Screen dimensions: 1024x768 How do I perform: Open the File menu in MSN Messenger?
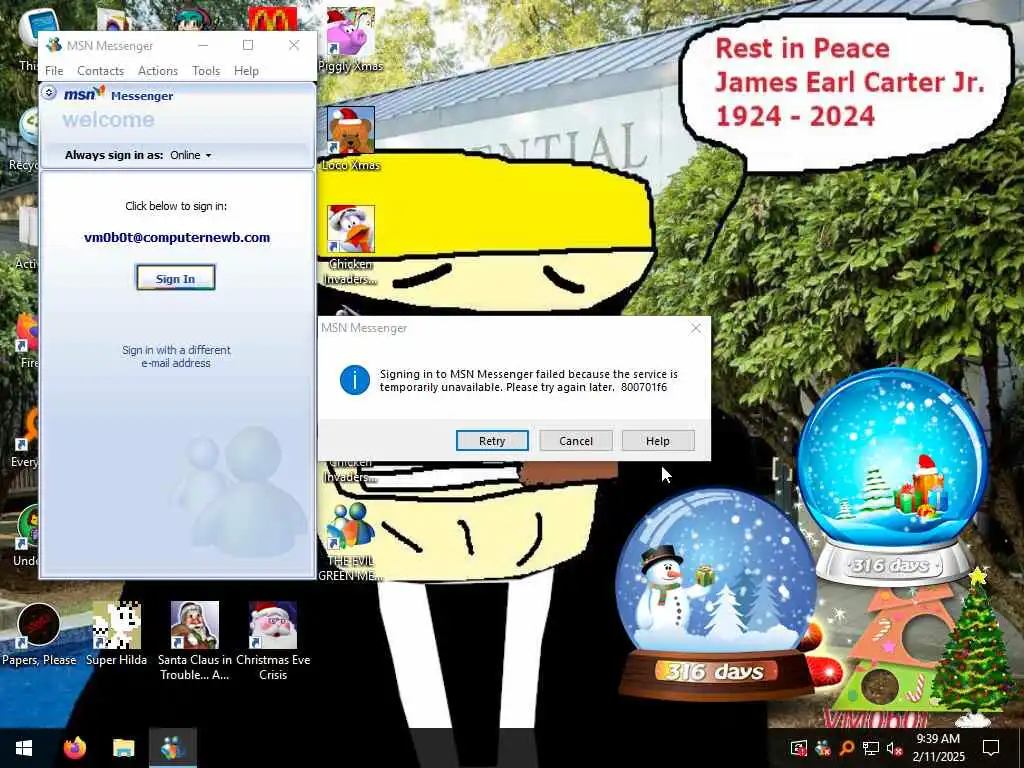point(54,71)
